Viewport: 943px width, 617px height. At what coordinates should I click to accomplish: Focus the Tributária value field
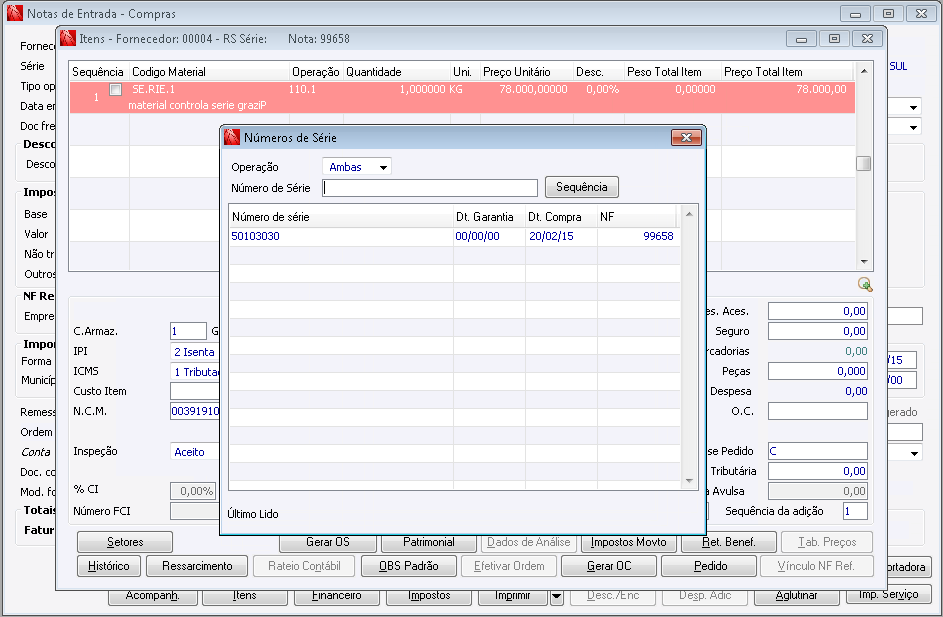(818, 471)
